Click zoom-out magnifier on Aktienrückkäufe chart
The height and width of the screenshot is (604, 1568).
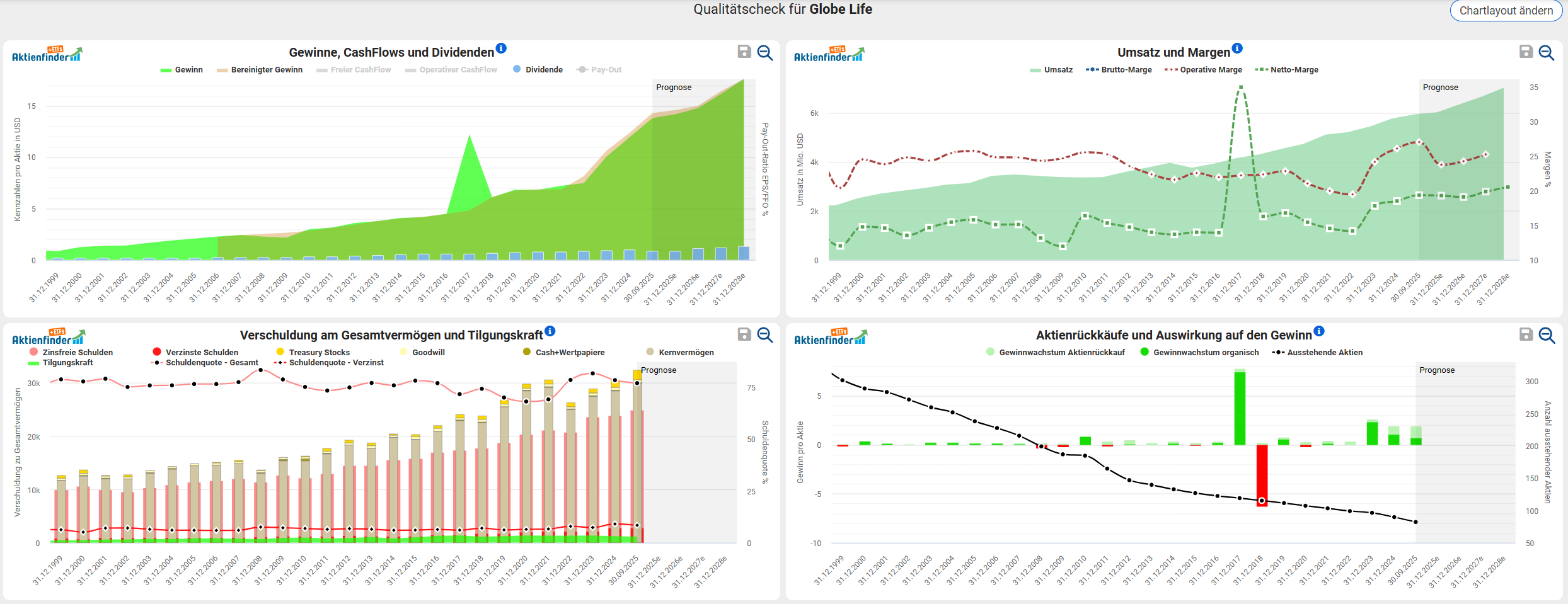tap(1547, 335)
